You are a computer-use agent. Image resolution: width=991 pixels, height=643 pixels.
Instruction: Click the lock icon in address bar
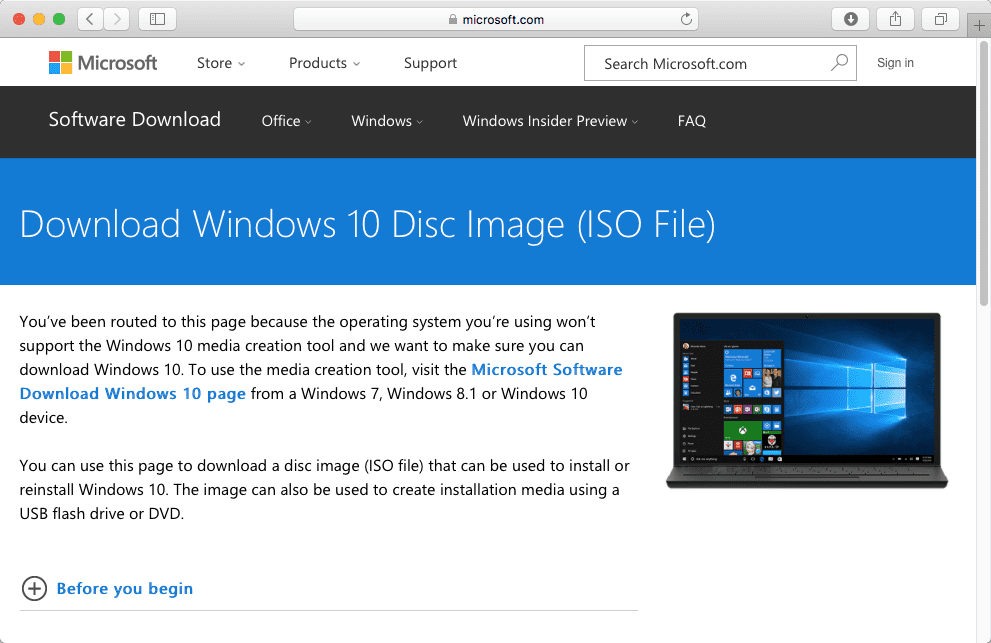pyautogui.click(x=453, y=20)
